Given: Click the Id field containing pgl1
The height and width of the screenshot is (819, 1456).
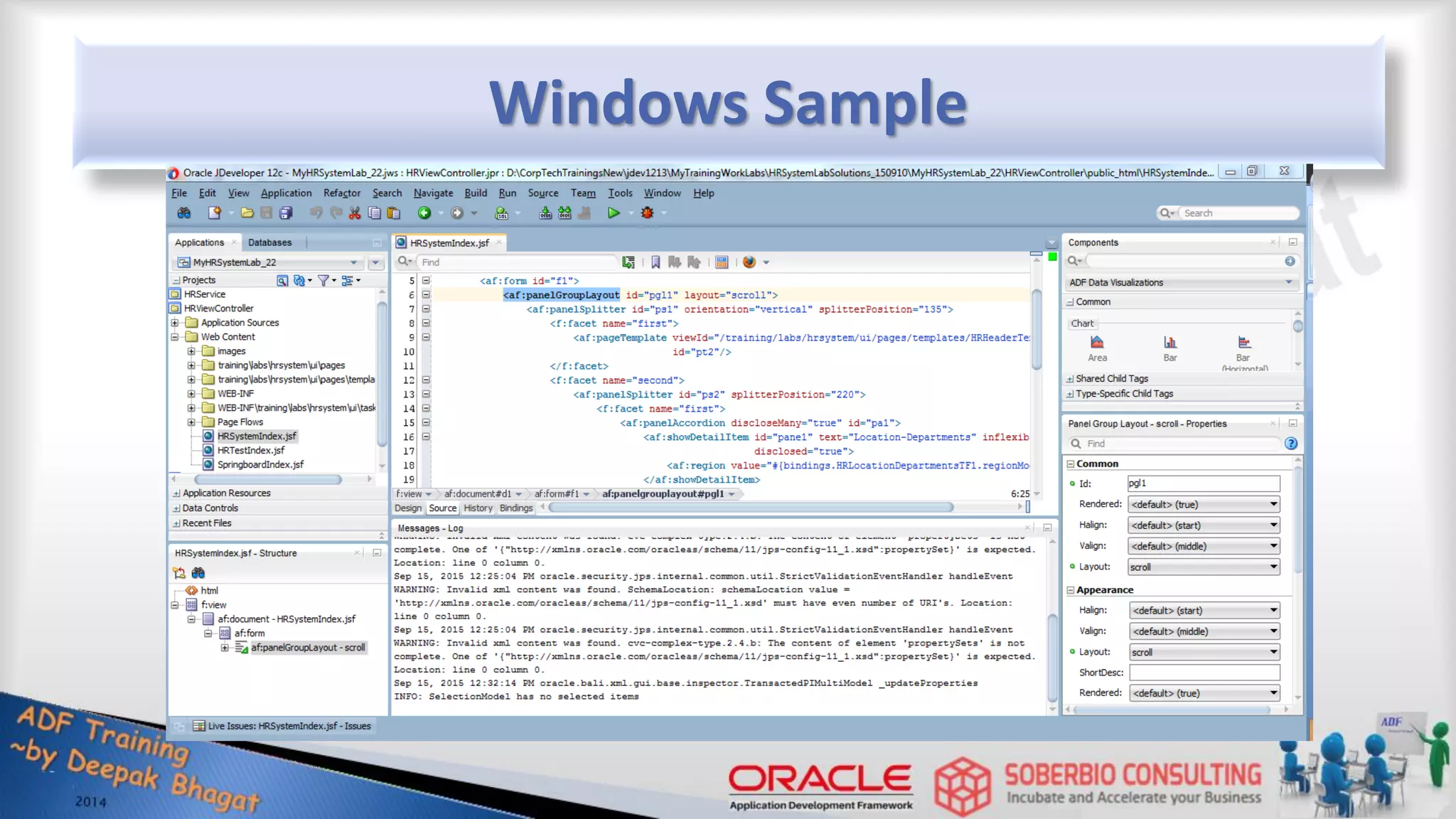Looking at the screenshot, I should point(1203,483).
